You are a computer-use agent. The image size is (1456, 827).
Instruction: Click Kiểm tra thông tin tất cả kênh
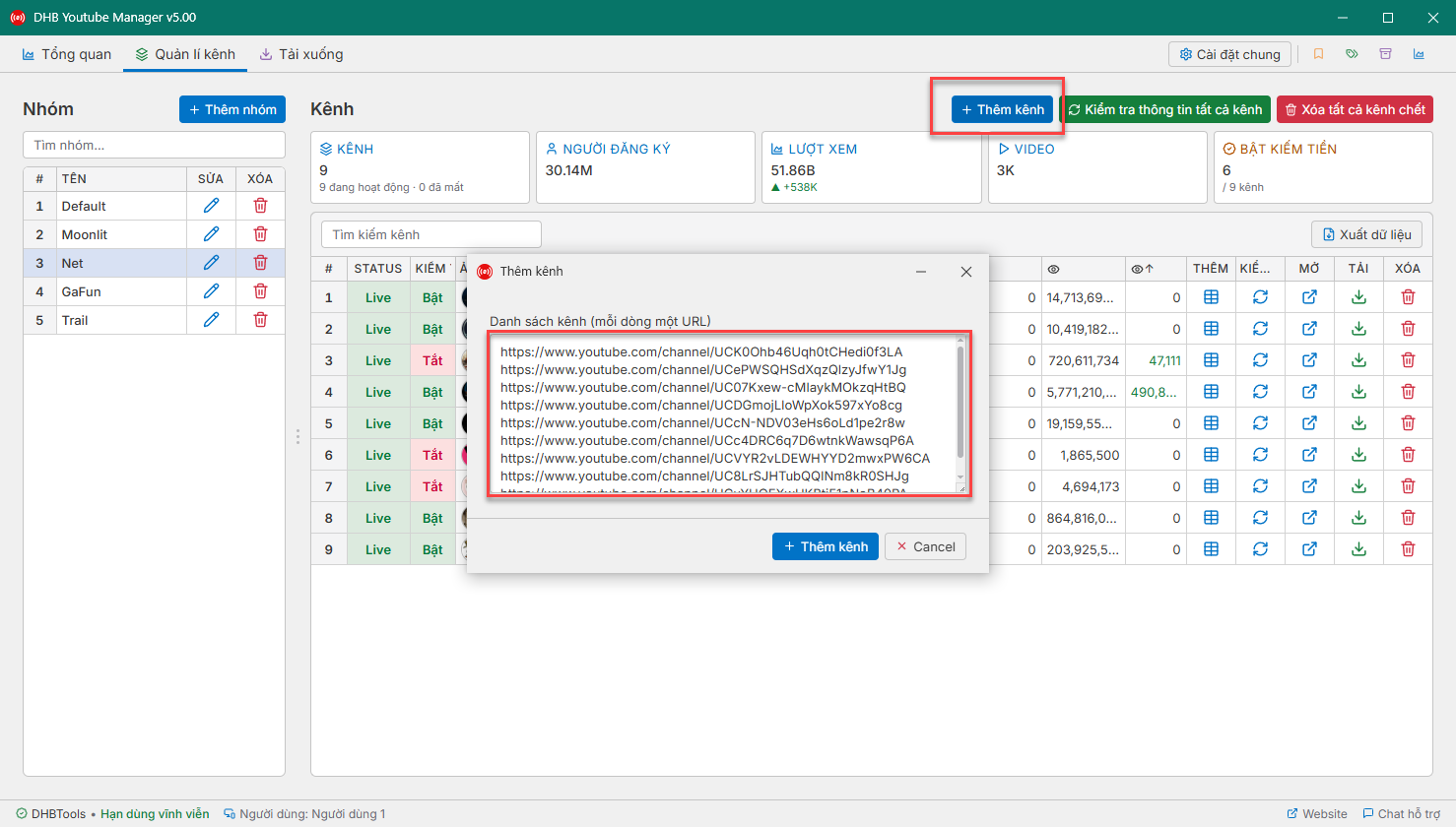tap(1165, 109)
